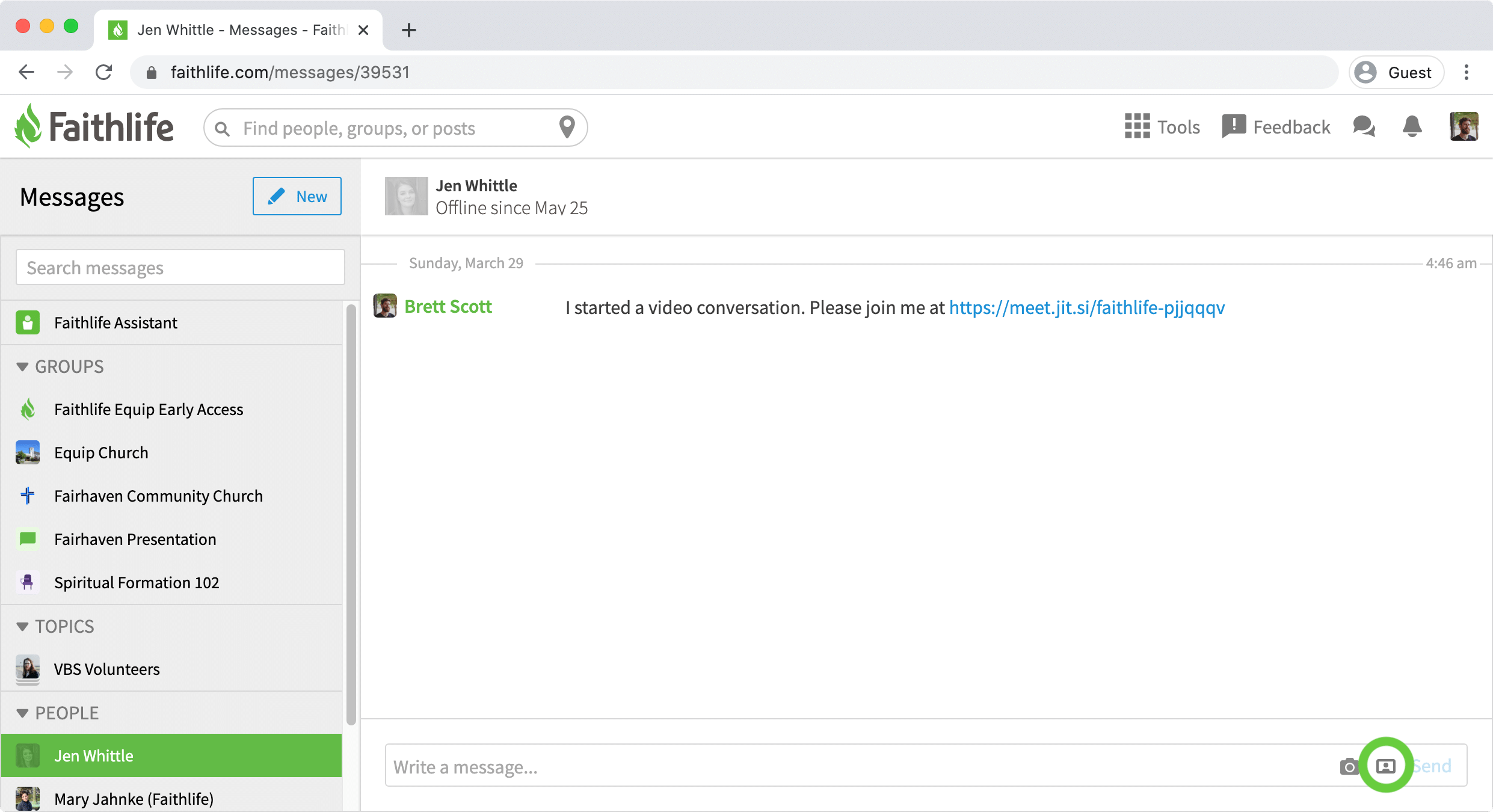
Task: Click the Faithlife Assistant icon
Action: 28,322
